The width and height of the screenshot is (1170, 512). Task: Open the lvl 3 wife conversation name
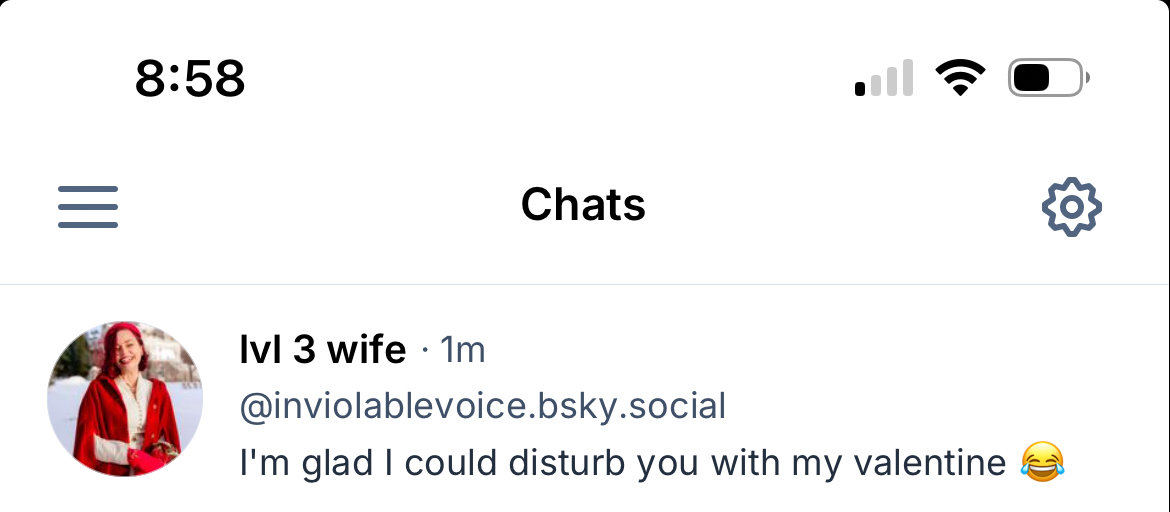pos(323,350)
